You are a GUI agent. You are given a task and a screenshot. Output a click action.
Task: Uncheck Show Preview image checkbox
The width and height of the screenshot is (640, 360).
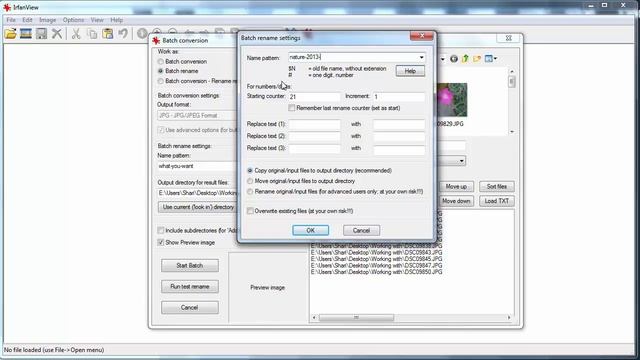160,242
